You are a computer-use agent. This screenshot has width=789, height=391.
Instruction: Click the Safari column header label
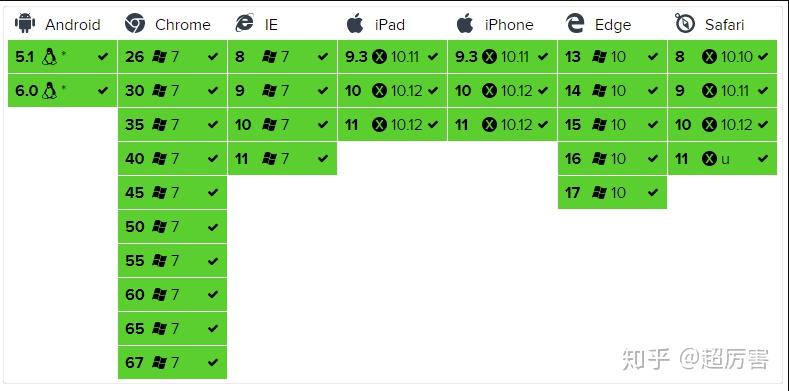coord(724,24)
